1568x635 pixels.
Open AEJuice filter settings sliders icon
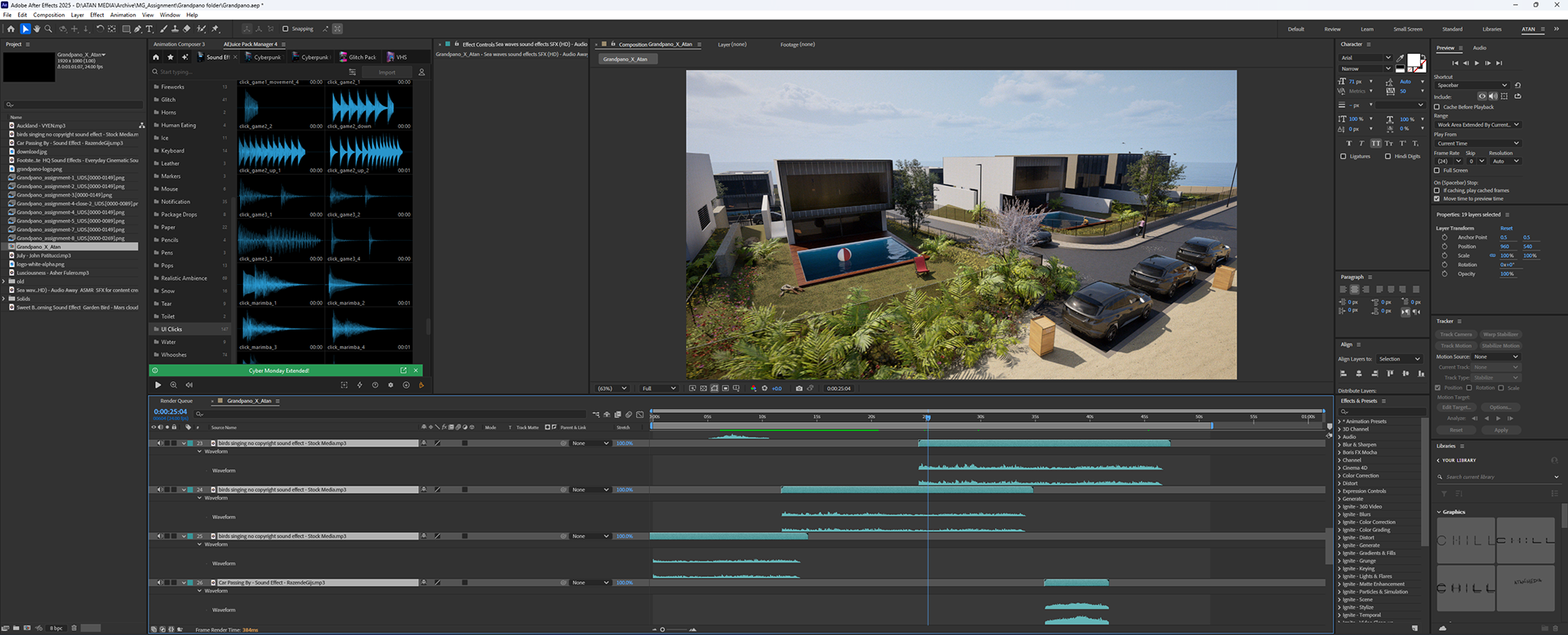[352, 72]
